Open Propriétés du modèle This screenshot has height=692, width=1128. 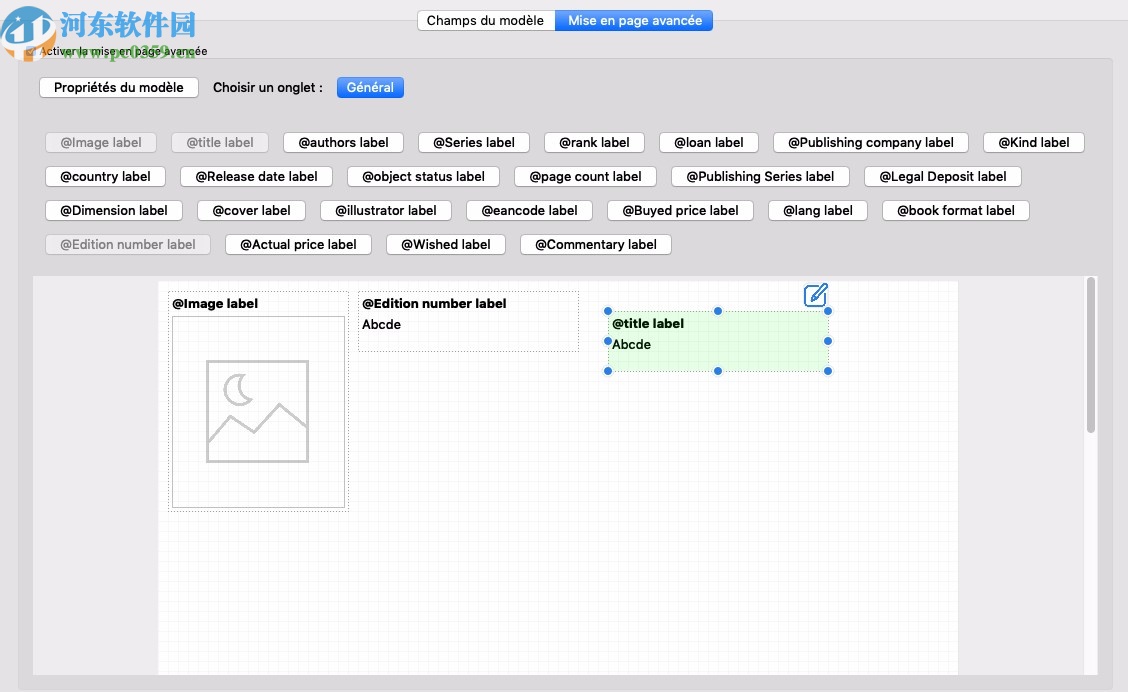click(119, 87)
